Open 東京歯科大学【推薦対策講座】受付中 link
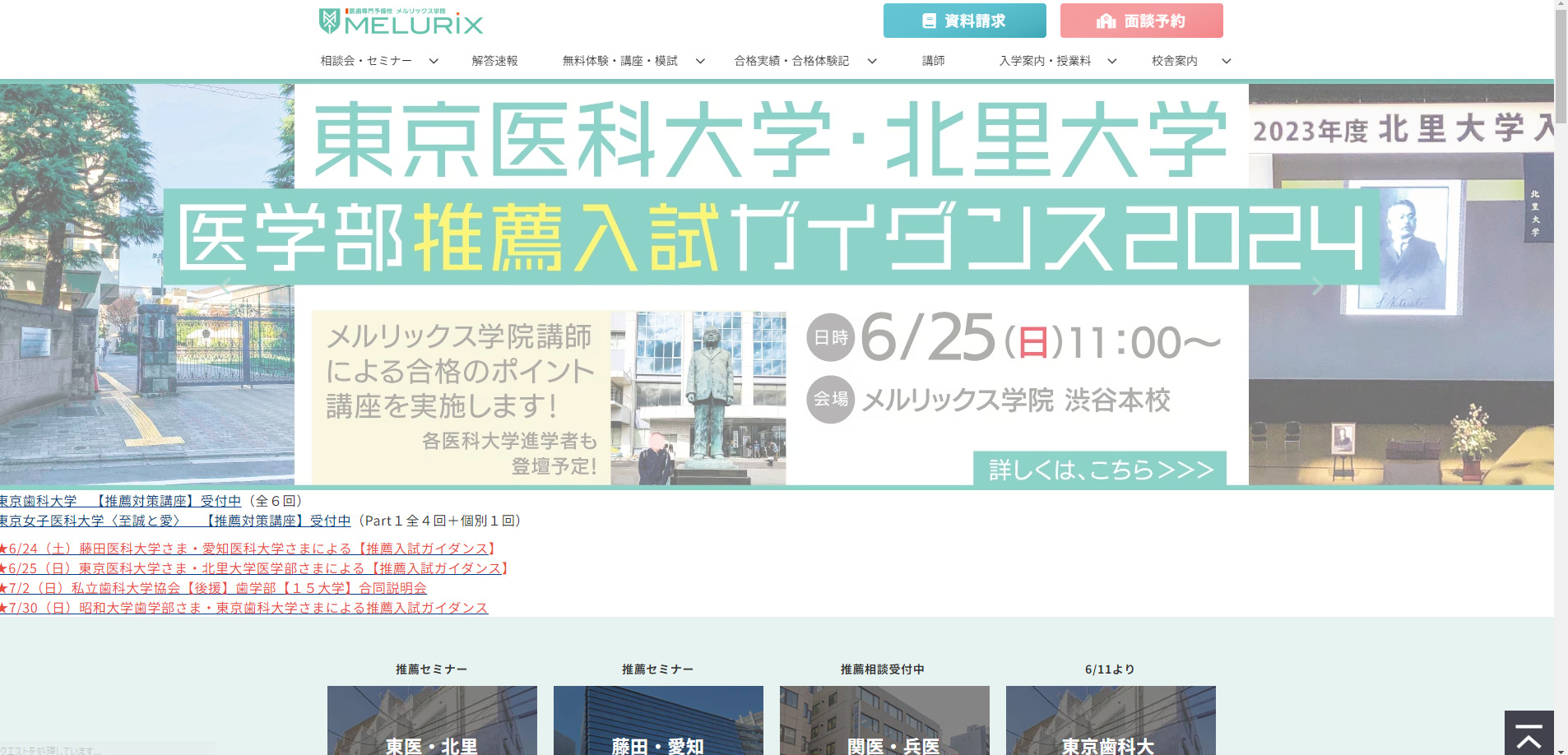This screenshot has width=1568, height=755. click(x=121, y=501)
